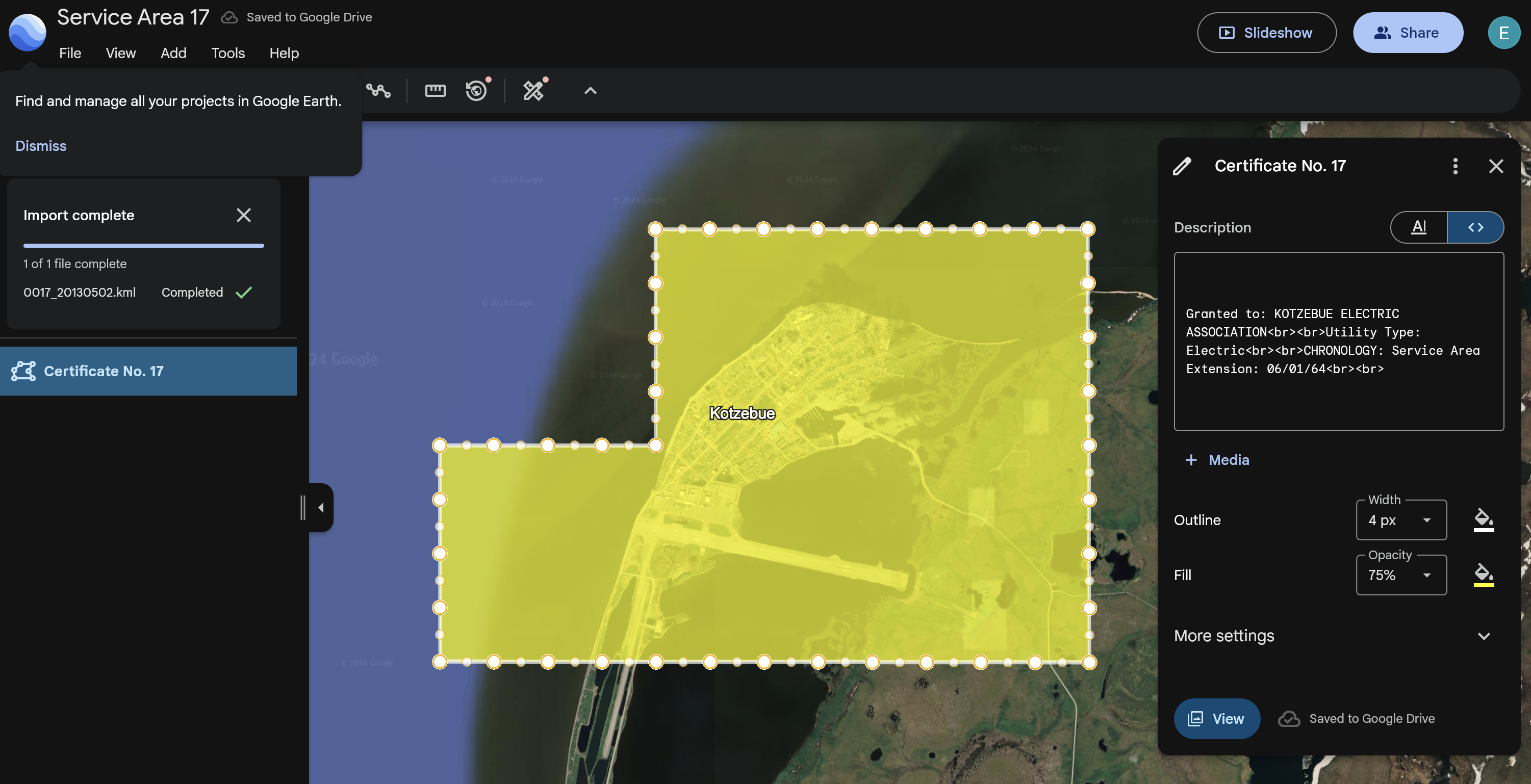
Task: Click inside the description text box
Action: pos(1339,342)
